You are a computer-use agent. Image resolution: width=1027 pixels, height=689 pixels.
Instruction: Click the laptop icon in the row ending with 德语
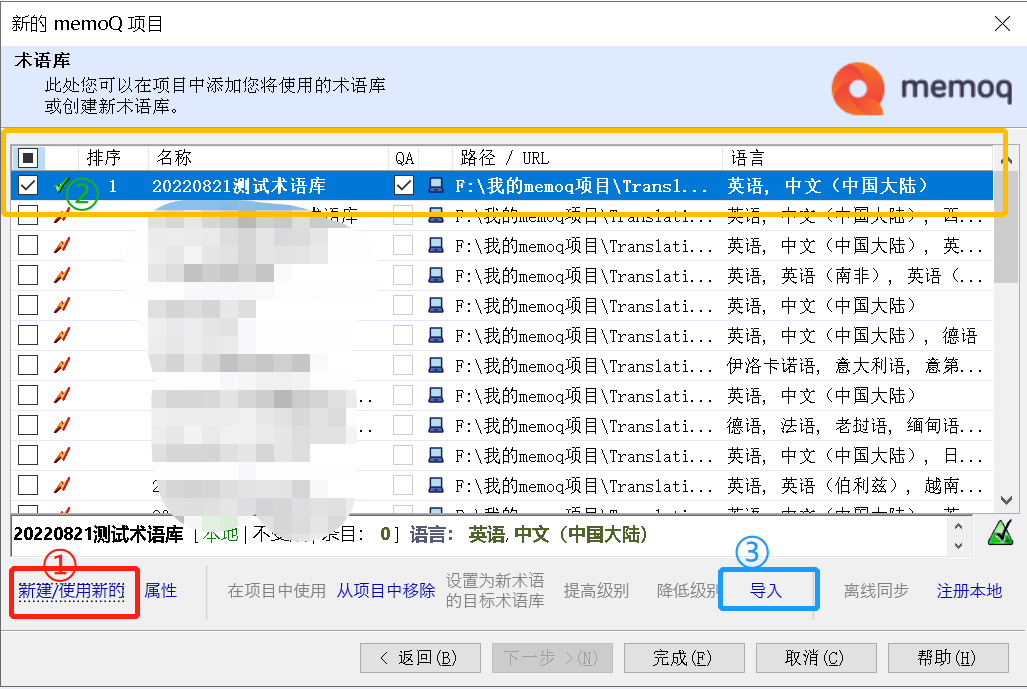pyautogui.click(x=436, y=335)
